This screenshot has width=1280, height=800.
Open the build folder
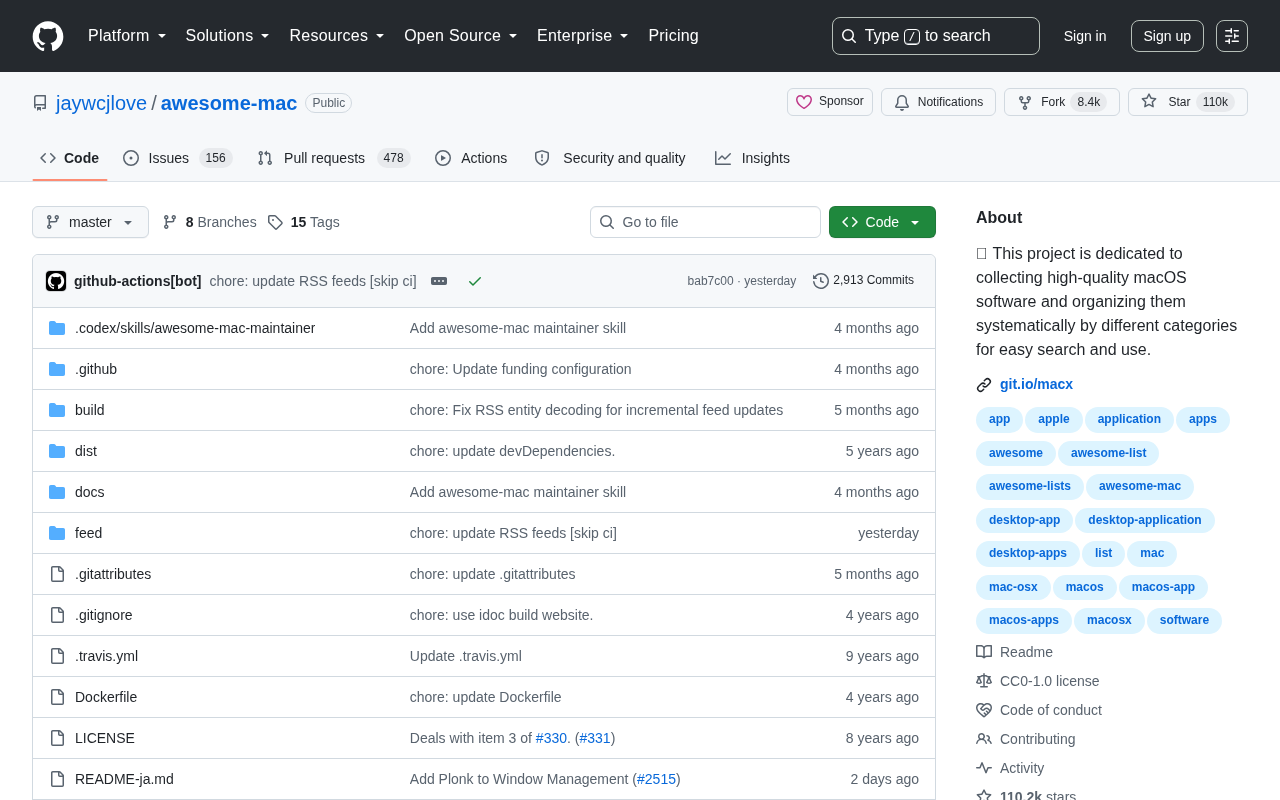pos(90,410)
